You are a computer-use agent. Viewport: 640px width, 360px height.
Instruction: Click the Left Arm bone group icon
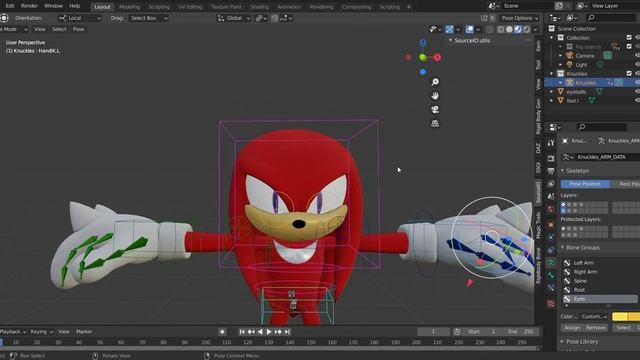pos(567,262)
